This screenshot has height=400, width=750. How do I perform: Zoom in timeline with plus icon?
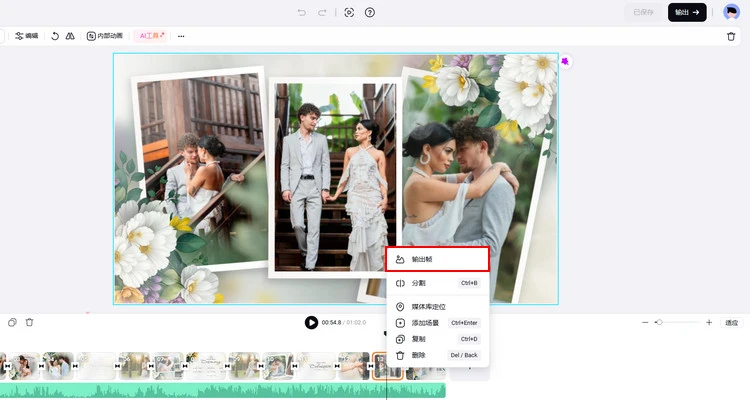709,322
